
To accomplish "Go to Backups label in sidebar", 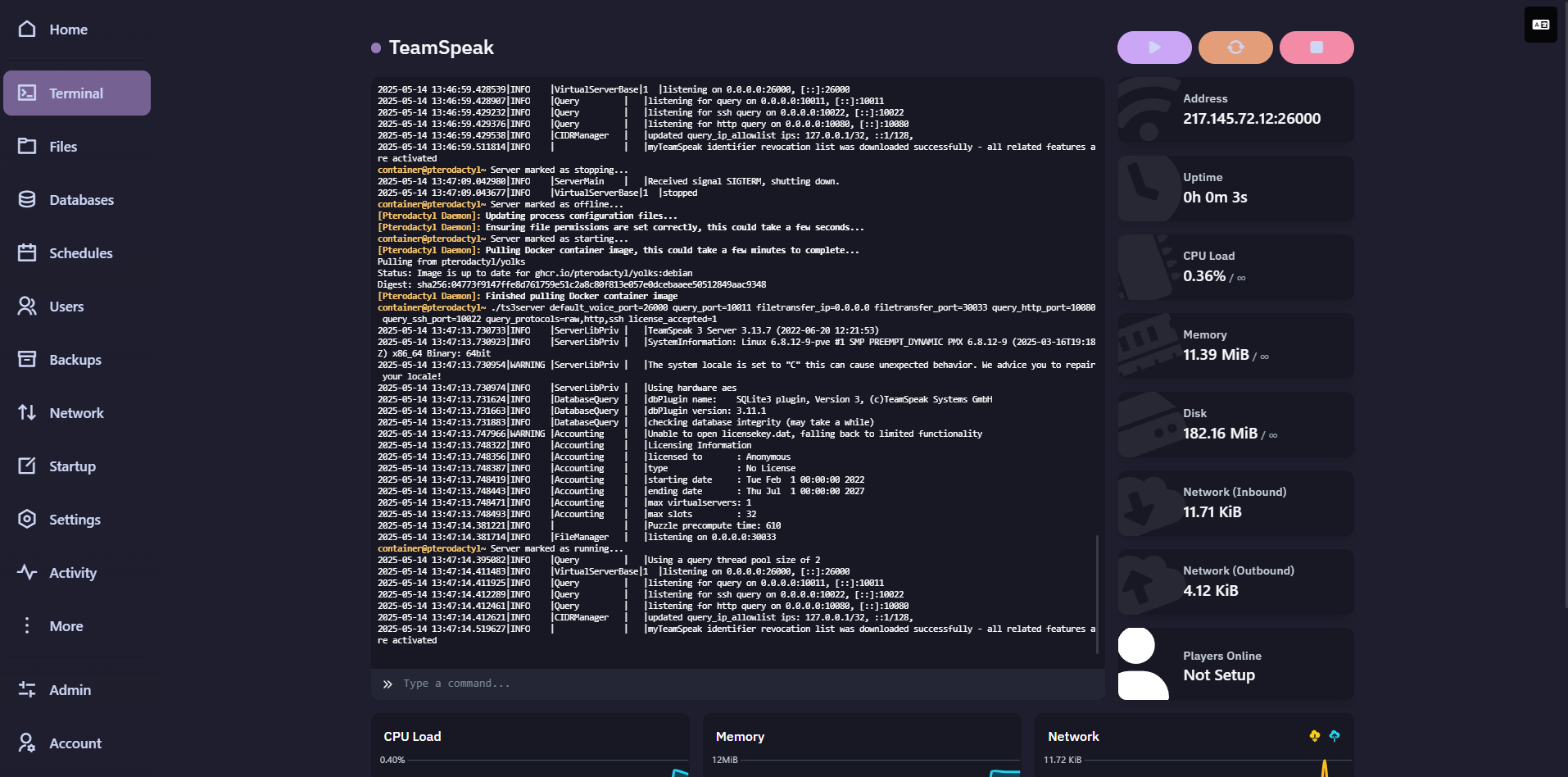I will click(x=75, y=360).
